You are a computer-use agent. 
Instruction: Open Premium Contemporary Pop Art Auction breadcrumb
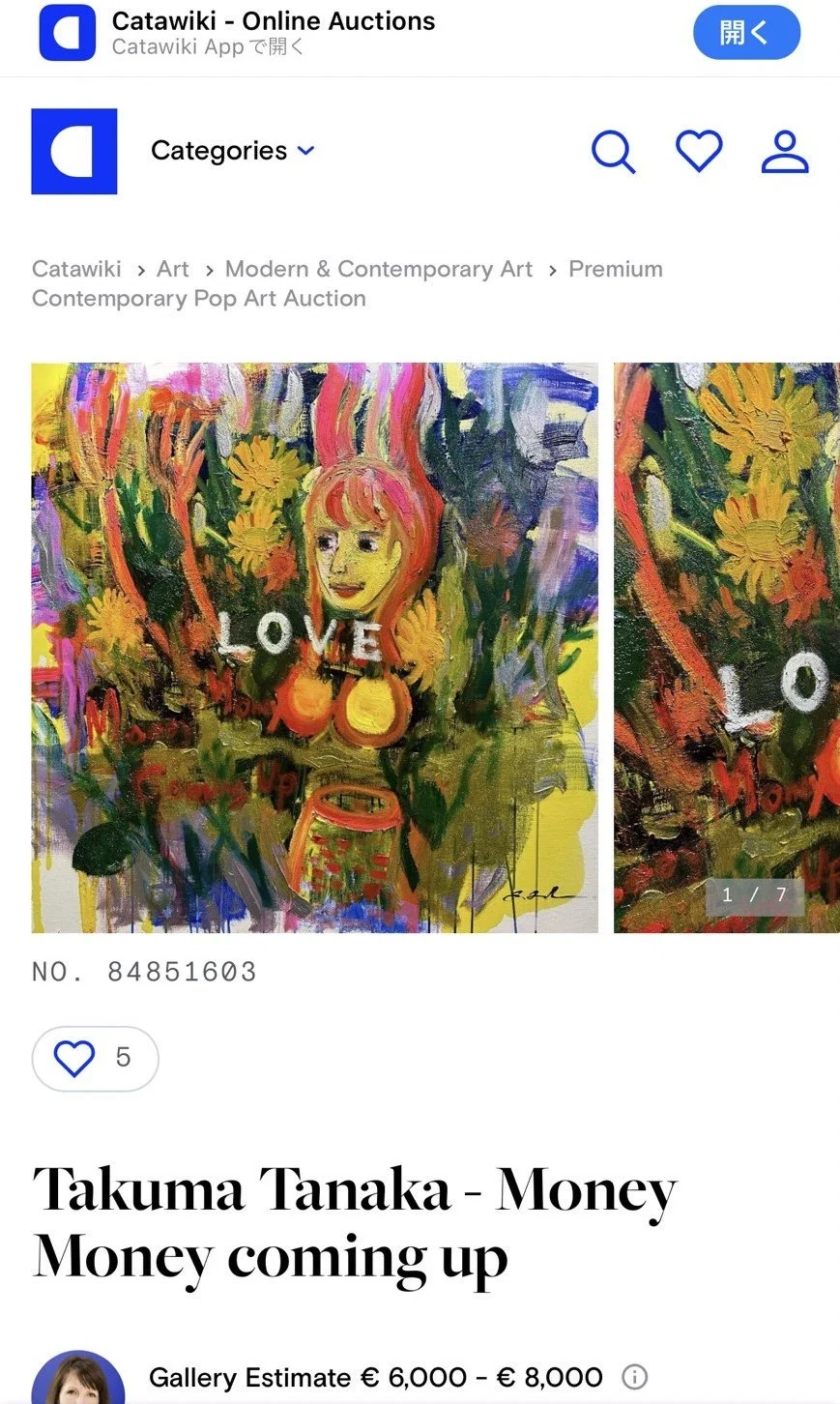(x=347, y=283)
